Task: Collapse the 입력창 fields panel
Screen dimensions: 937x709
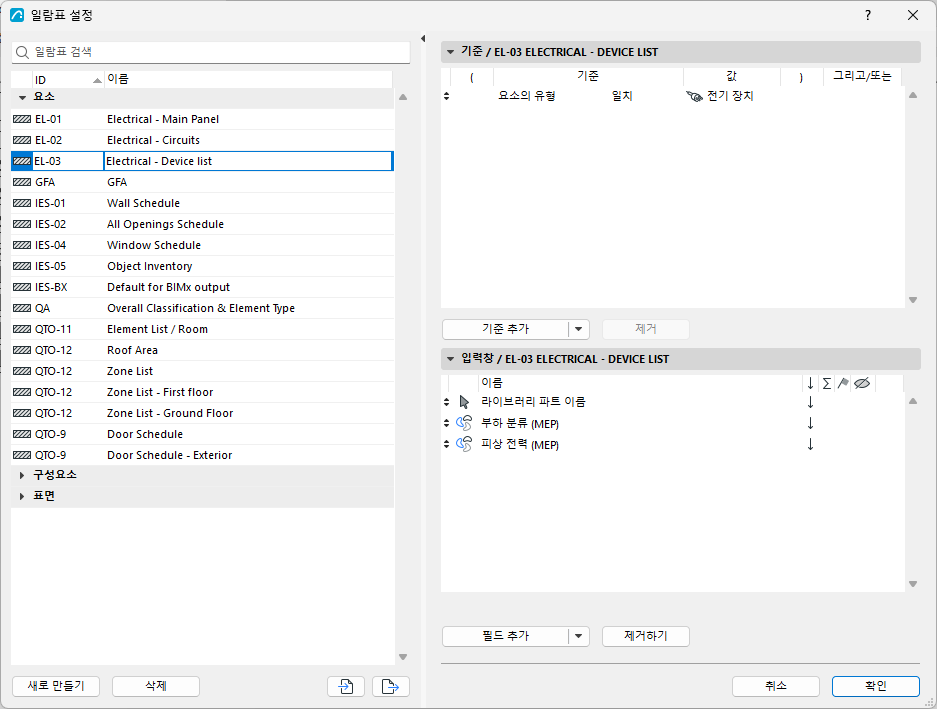Action: [451, 359]
